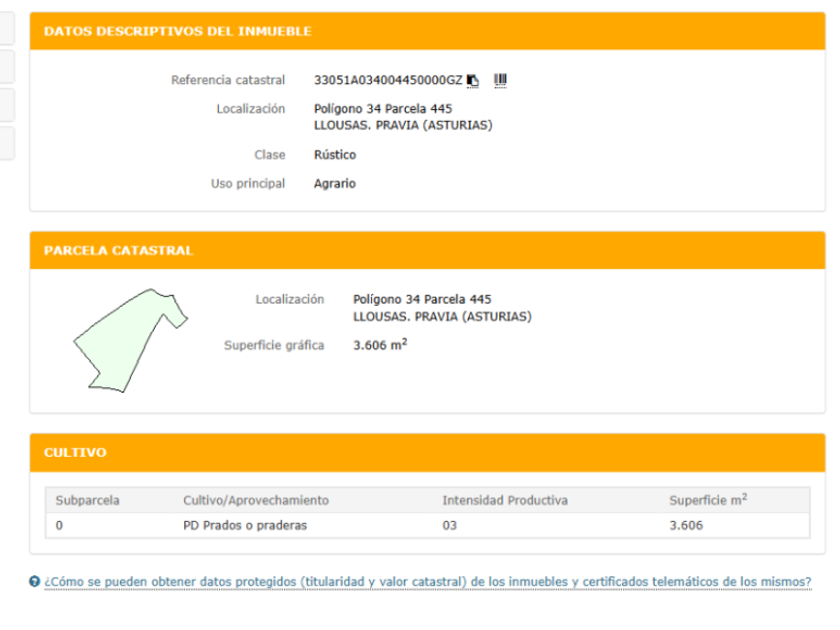This screenshot has height=630, width=840.
Task: Copy the cadastral reference with the copy icon
Action: [472, 81]
